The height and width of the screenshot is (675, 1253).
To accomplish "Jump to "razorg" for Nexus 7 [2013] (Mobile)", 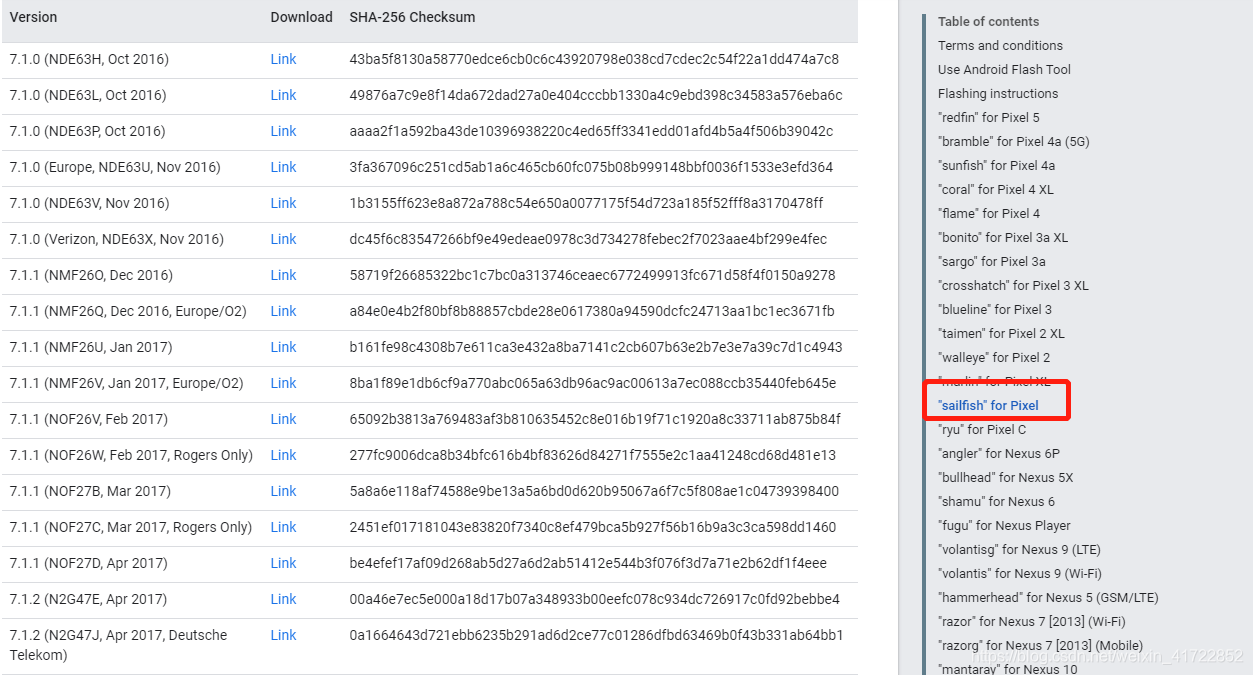I will point(1040,645).
